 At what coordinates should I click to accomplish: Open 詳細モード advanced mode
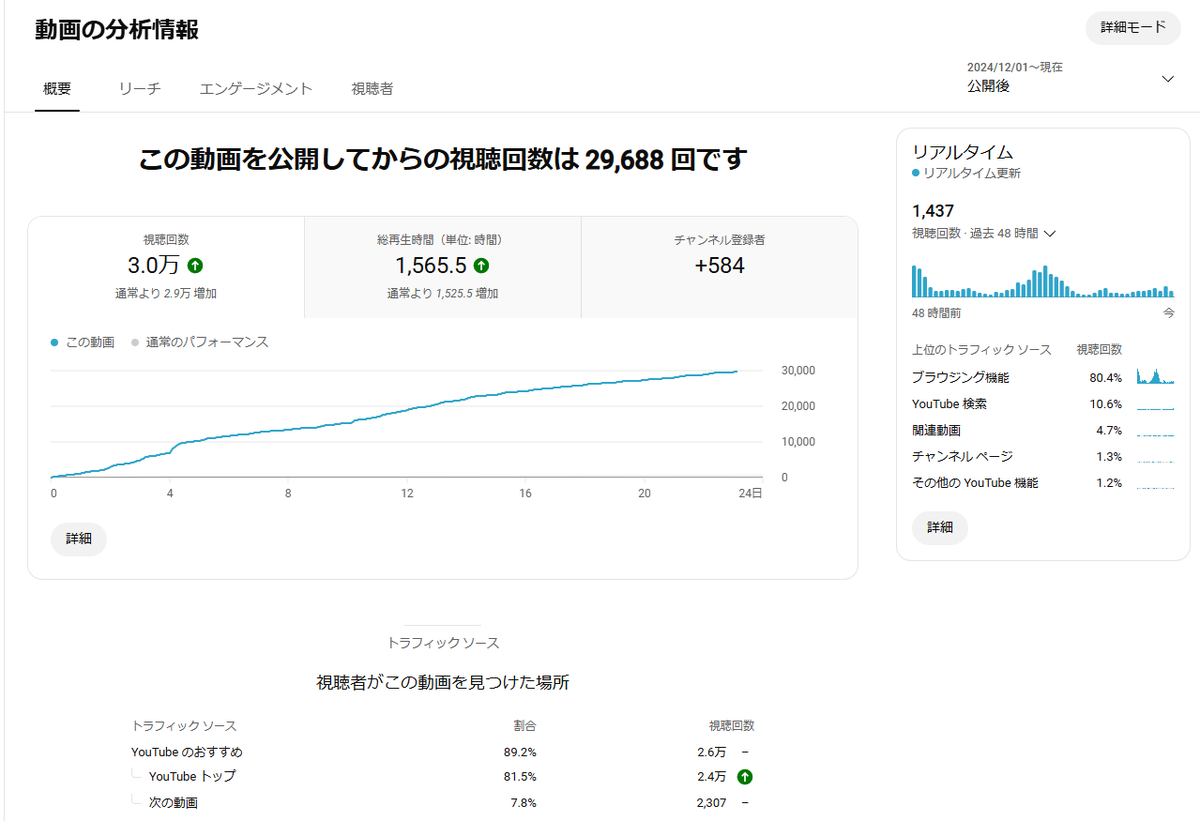1133,27
